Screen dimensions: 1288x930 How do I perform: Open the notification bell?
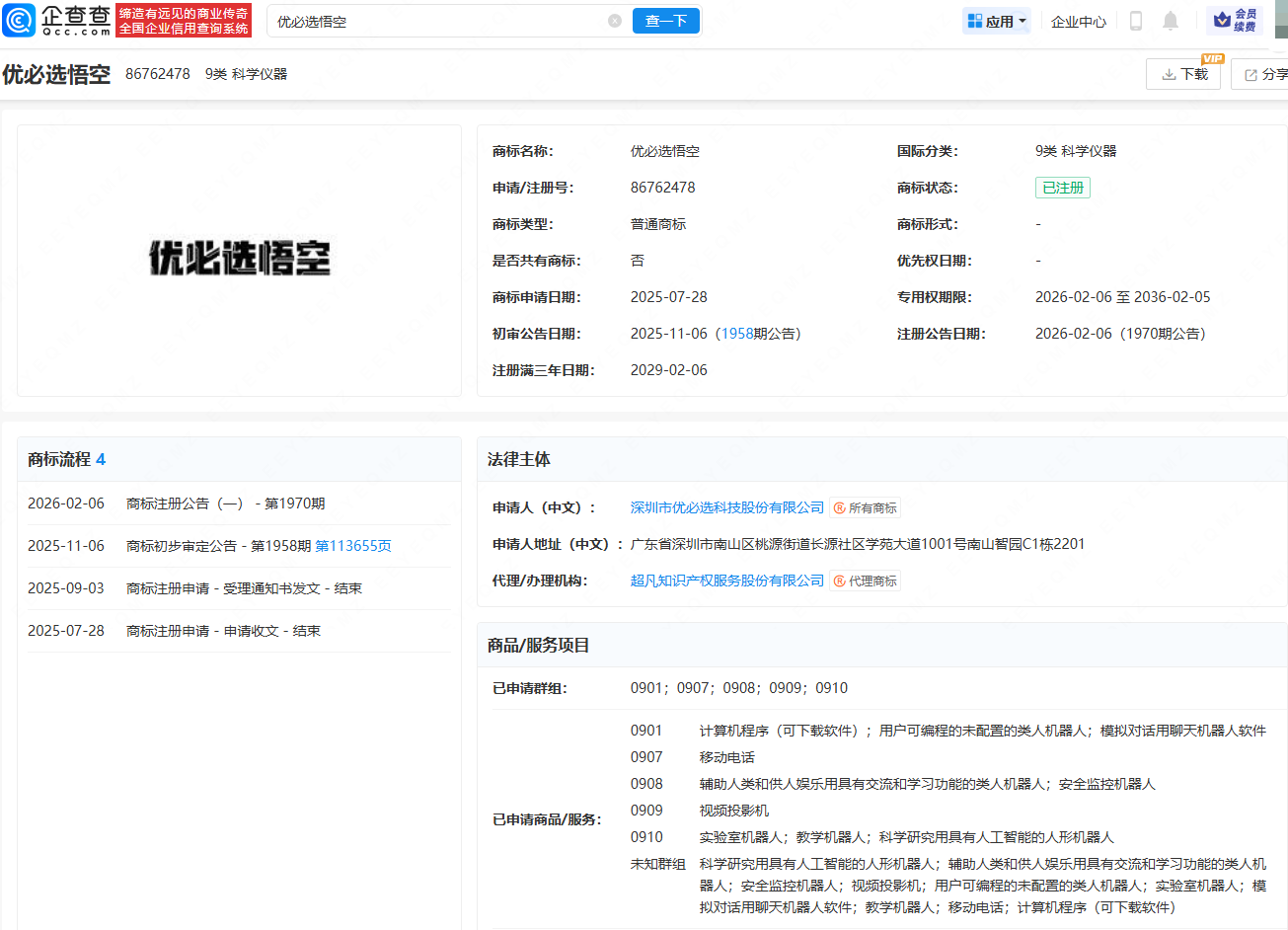1171,21
